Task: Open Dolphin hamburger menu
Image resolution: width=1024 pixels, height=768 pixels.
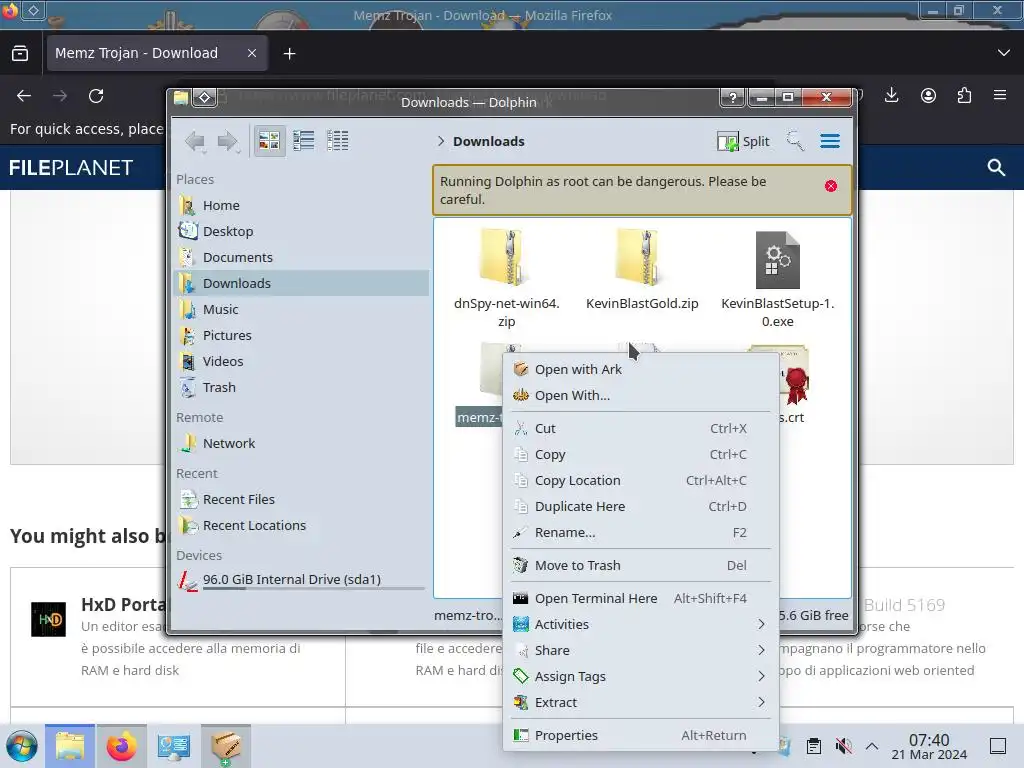Action: (830, 141)
